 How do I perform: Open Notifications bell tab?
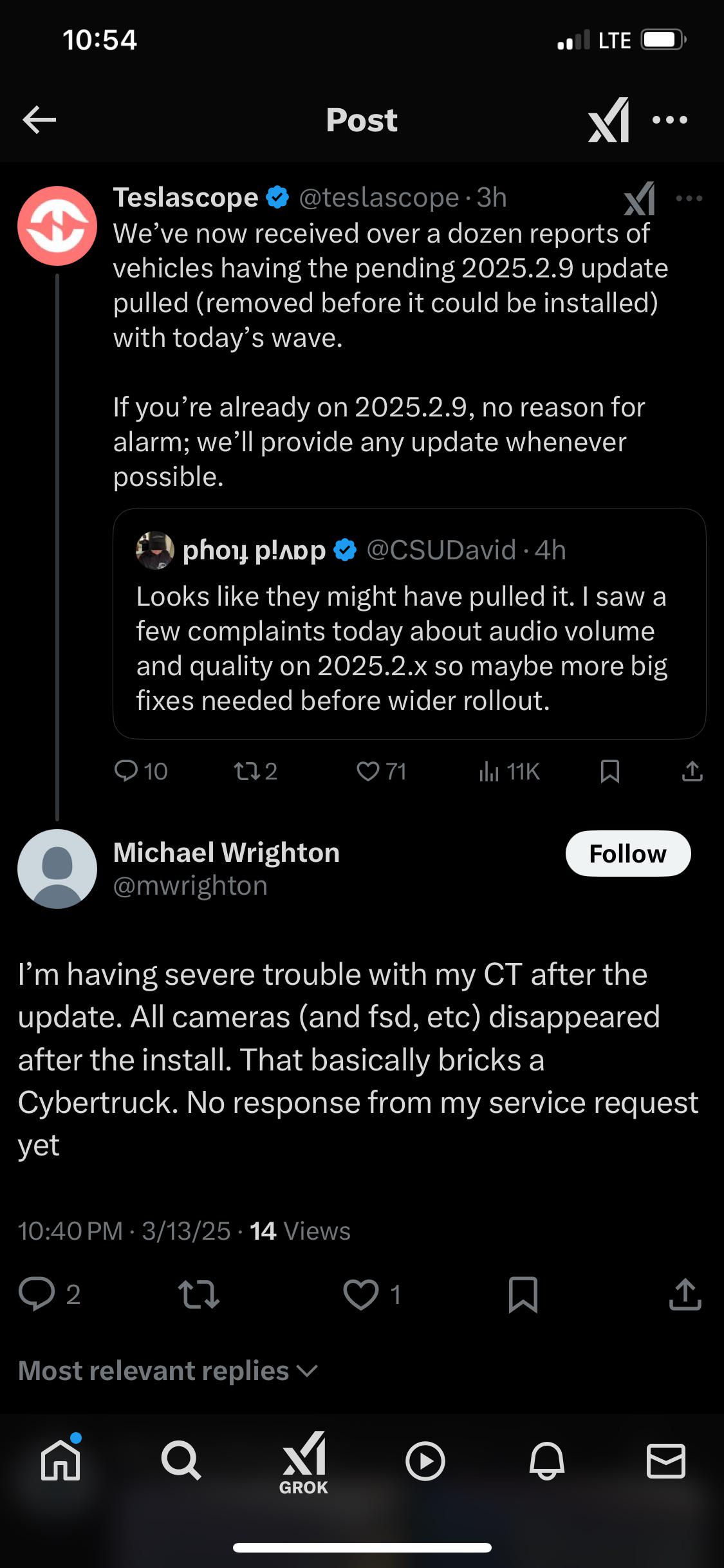[x=546, y=1460]
